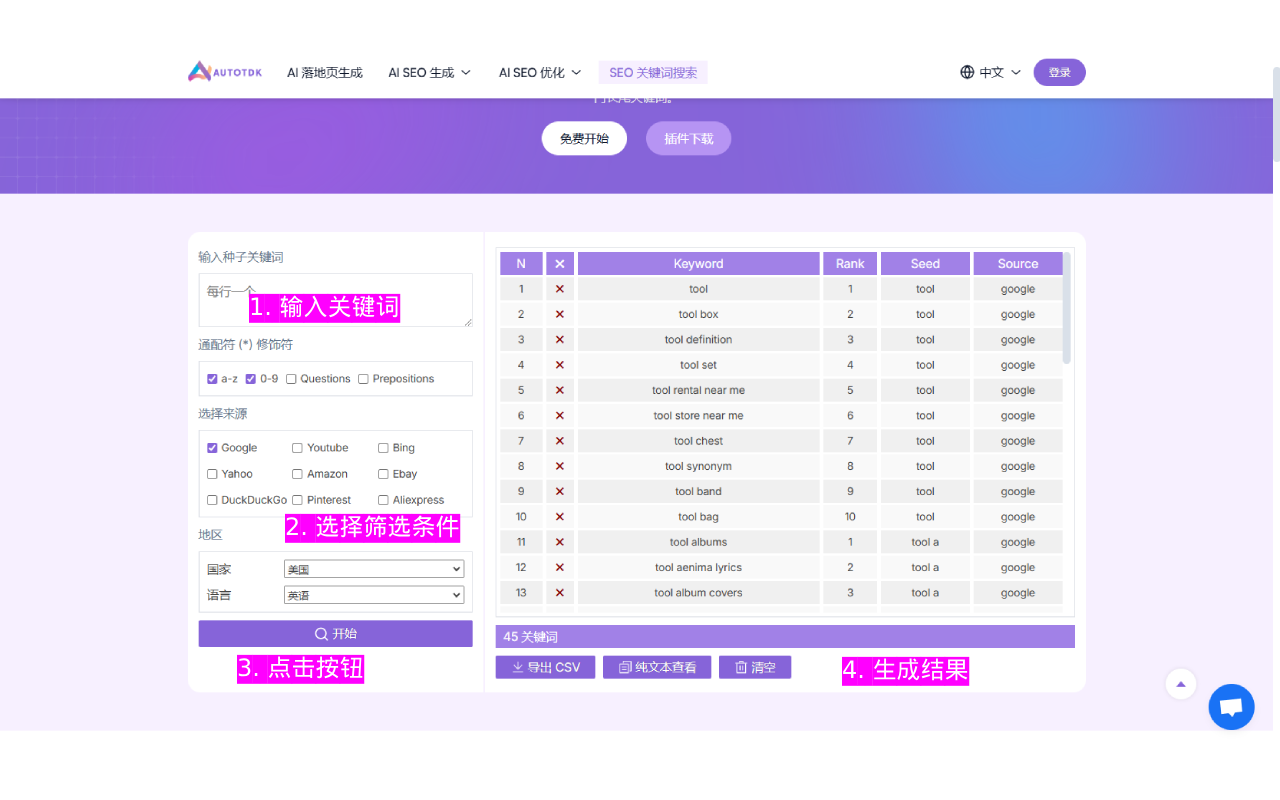The width and height of the screenshot is (1280, 800).
Task: Remove the 'tool rental near me' row
Action: [559, 390]
